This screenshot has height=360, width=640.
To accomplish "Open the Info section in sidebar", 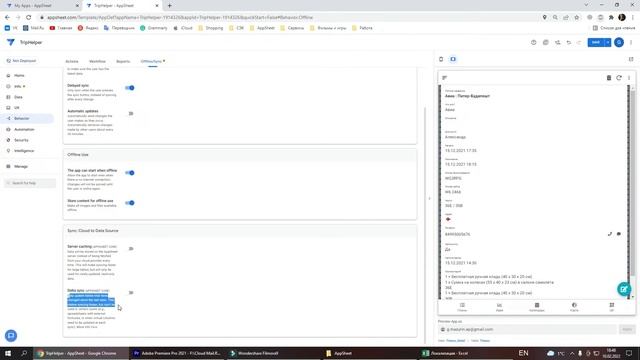I will coord(18,87).
